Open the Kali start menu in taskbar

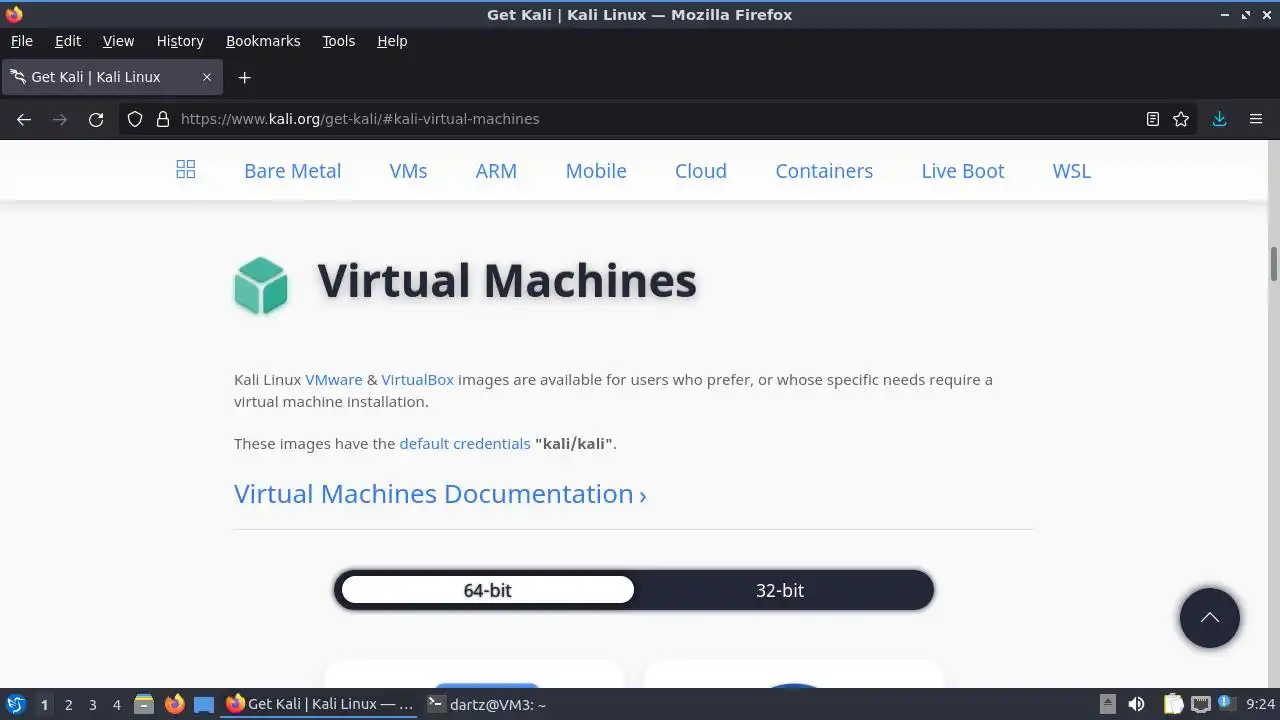(15, 704)
